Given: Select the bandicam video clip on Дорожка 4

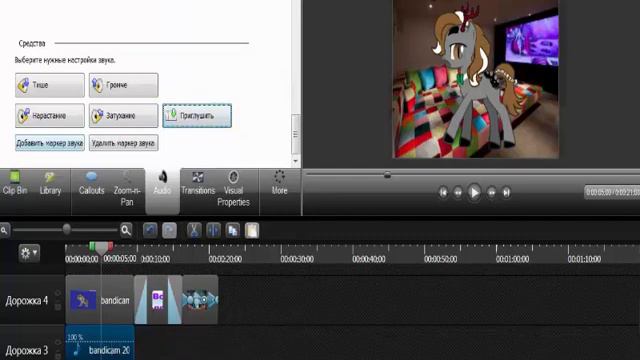Looking at the screenshot, I should (x=100, y=300).
